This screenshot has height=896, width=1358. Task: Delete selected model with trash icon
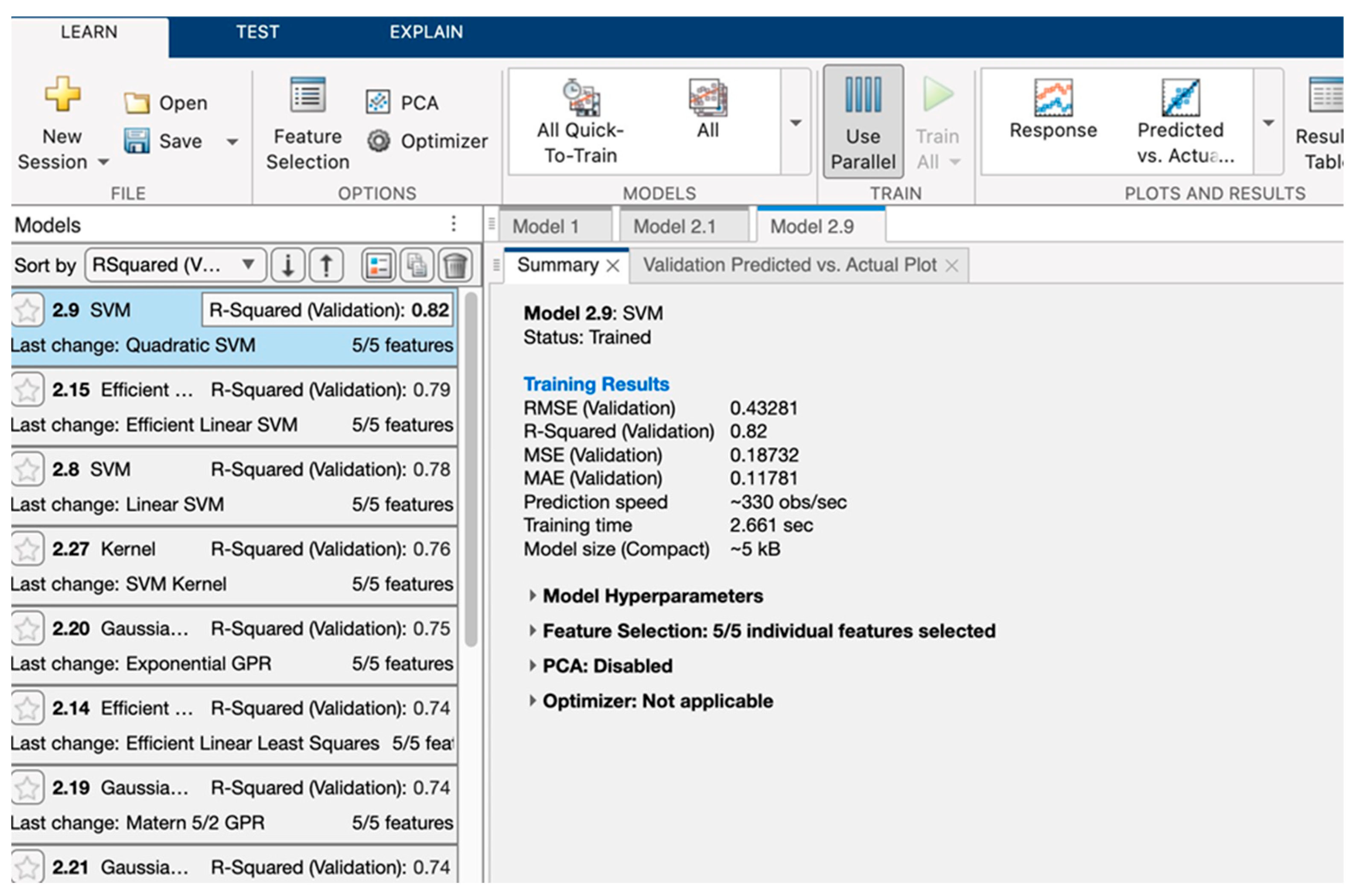pyautogui.click(x=455, y=266)
